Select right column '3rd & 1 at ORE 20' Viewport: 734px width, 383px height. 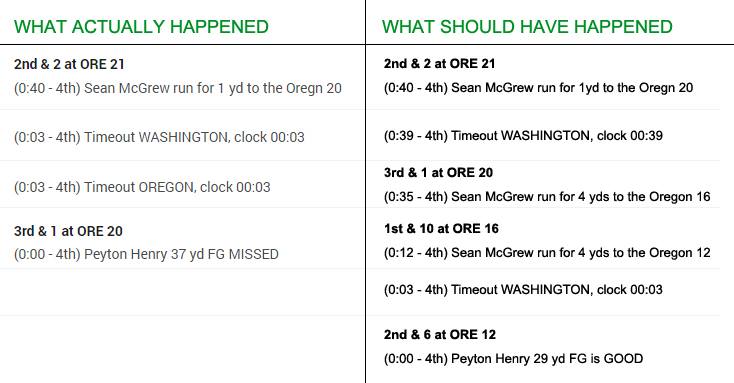coord(439,173)
